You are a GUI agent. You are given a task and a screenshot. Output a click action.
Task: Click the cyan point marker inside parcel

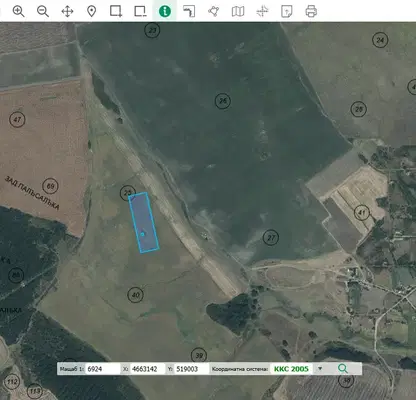(x=143, y=234)
